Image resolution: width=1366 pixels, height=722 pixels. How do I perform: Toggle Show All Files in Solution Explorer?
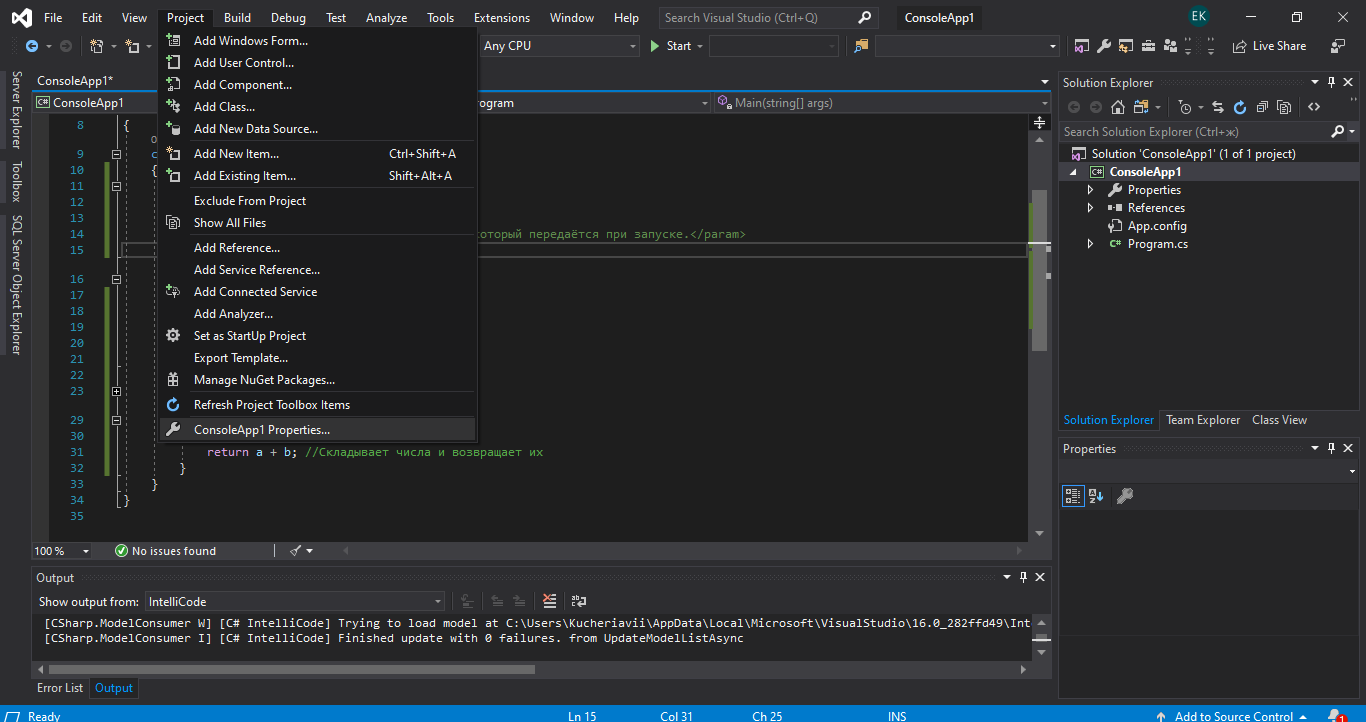tap(1283, 107)
